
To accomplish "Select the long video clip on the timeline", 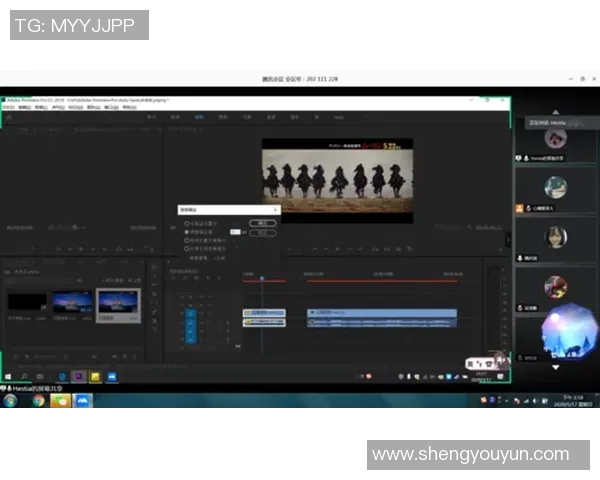I will click(x=382, y=313).
